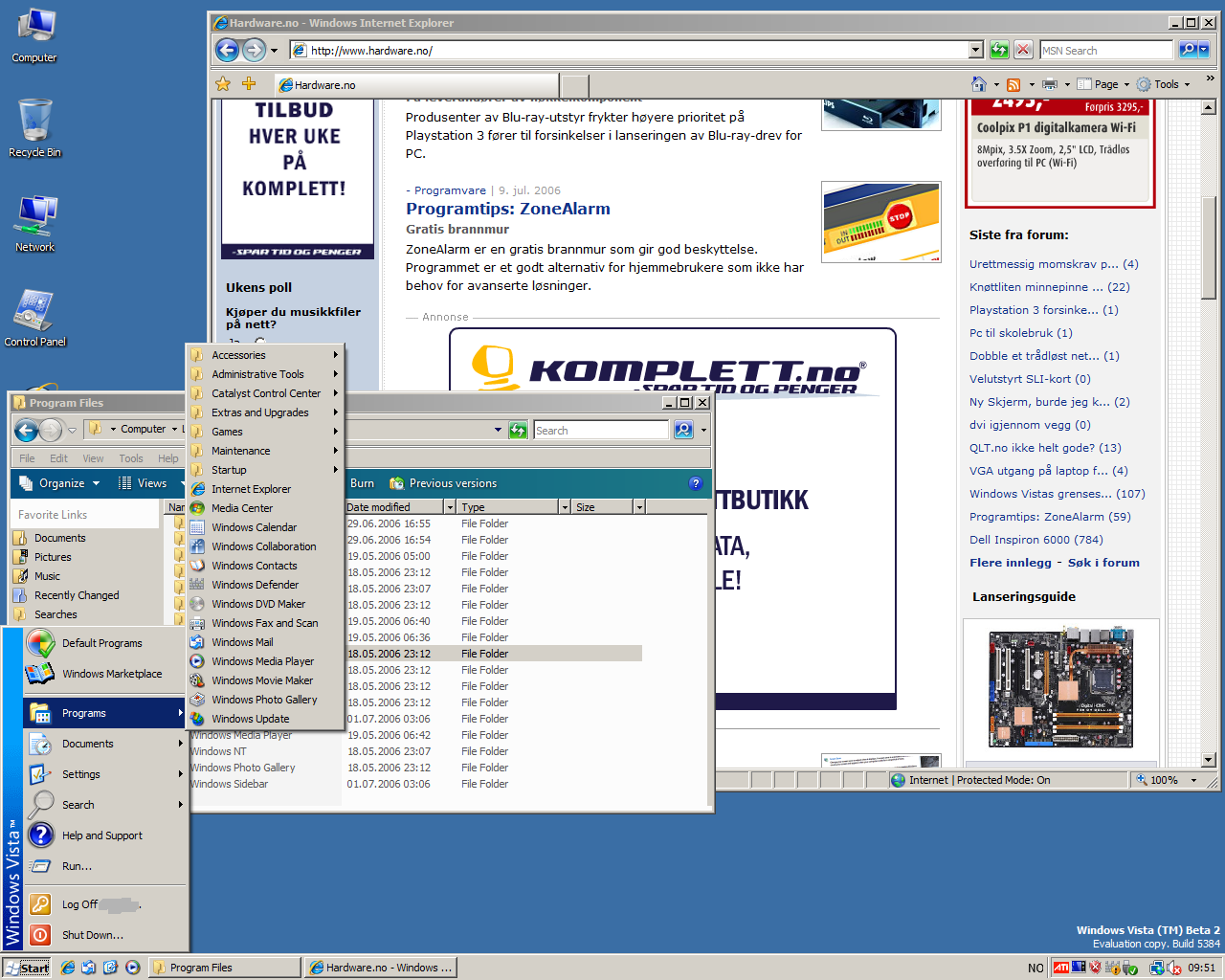This screenshot has height=980, width=1225.
Task: Click the Type column header
Action: pos(507,507)
